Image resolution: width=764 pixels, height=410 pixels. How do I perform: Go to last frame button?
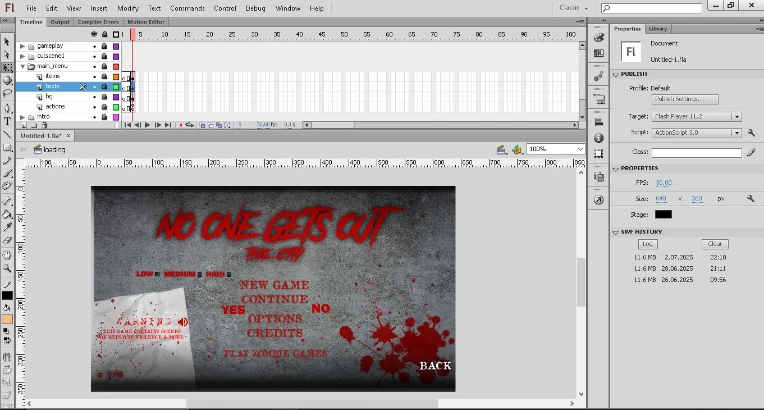(x=168, y=125)
